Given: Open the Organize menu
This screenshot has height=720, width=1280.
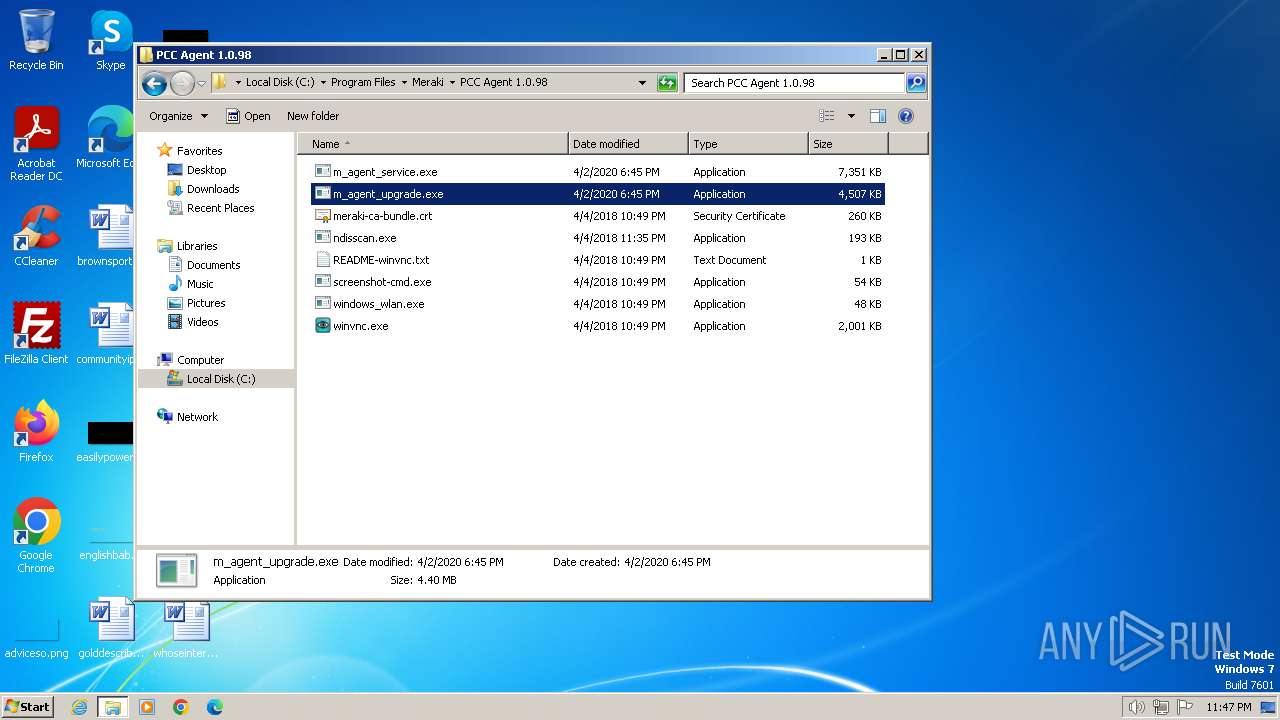Looking at the screenshot, I should point(178,116).
